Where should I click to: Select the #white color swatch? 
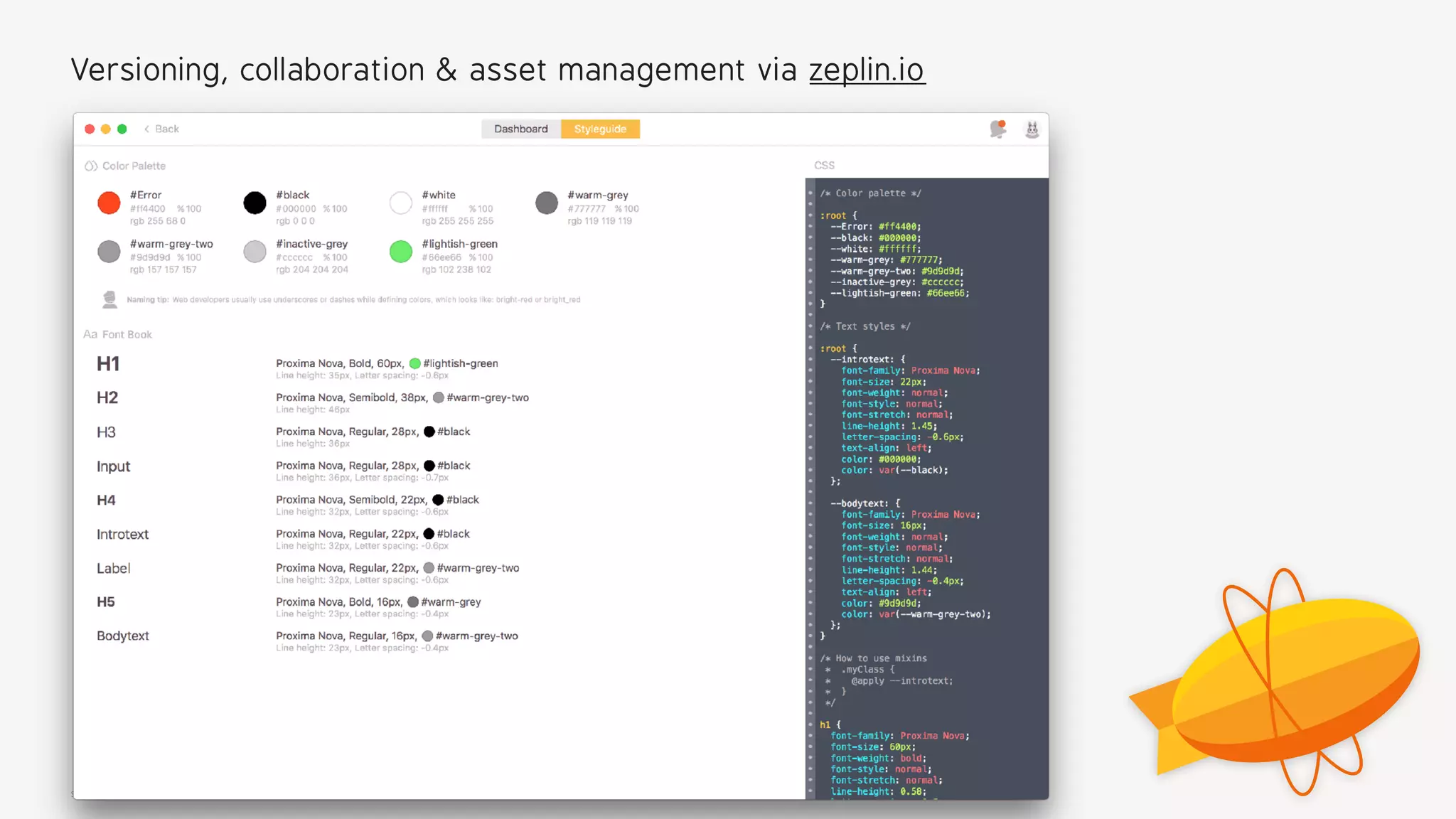401,203
